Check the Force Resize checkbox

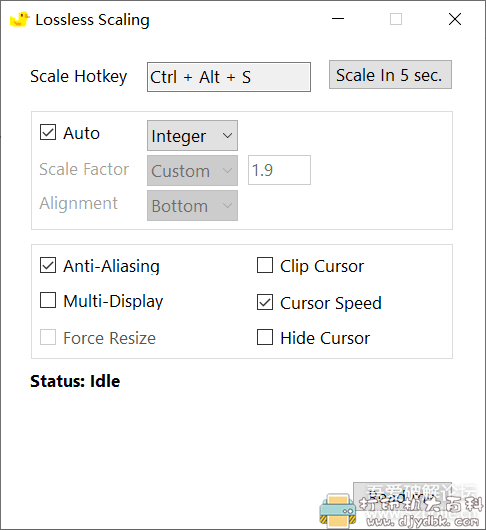[48, 337]
